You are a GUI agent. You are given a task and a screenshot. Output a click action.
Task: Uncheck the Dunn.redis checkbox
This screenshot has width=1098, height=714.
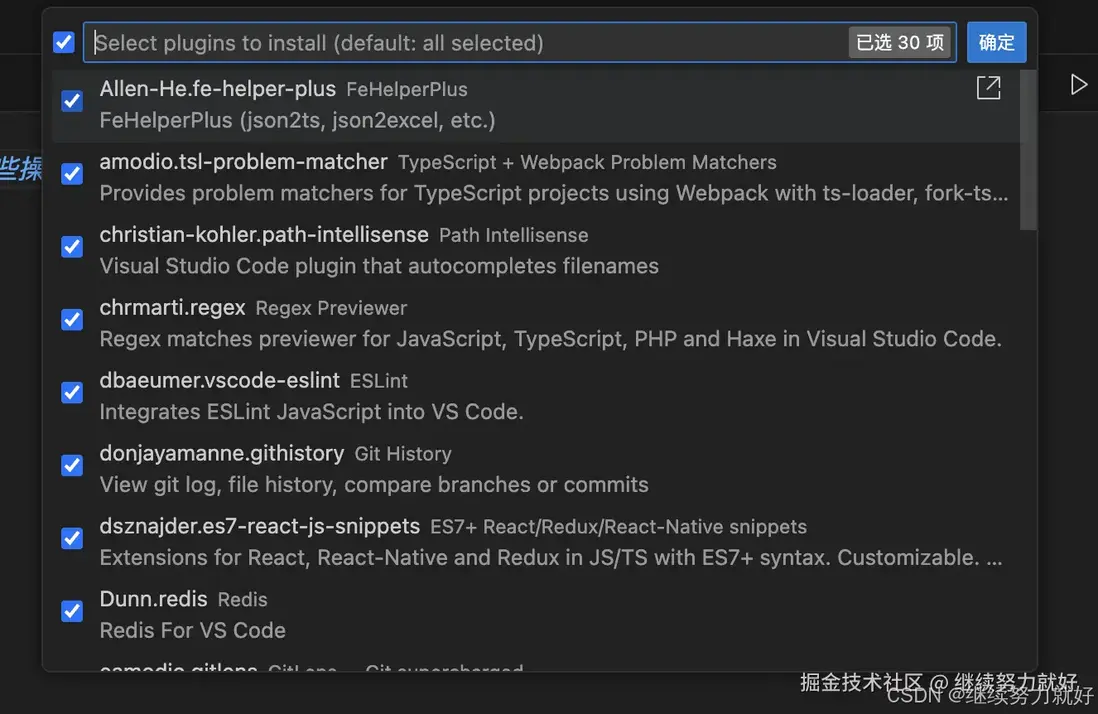click(72, 612)
